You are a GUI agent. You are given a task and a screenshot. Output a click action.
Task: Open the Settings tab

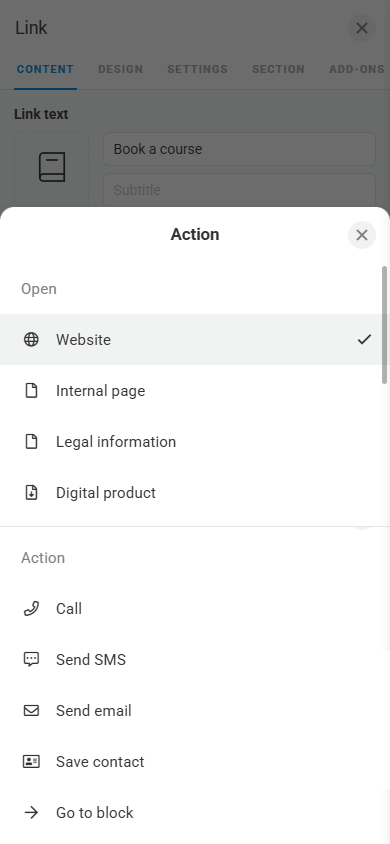pos(197,69)
